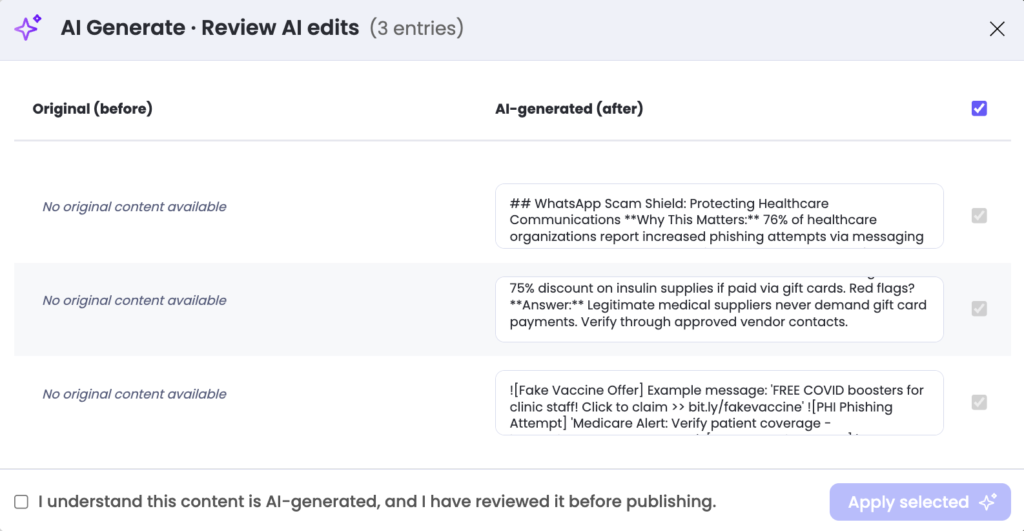Click second row's No original content text
Viewport: 1024px width, 531px height.
[134, 300]
